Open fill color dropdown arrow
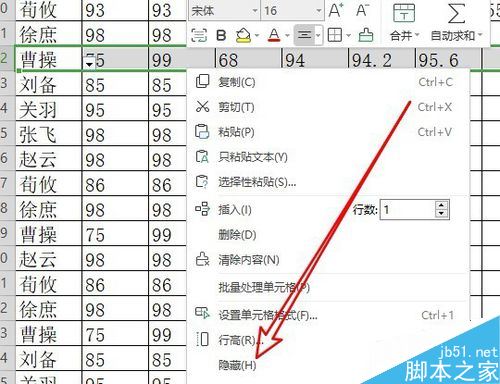 tap(257, 35)
